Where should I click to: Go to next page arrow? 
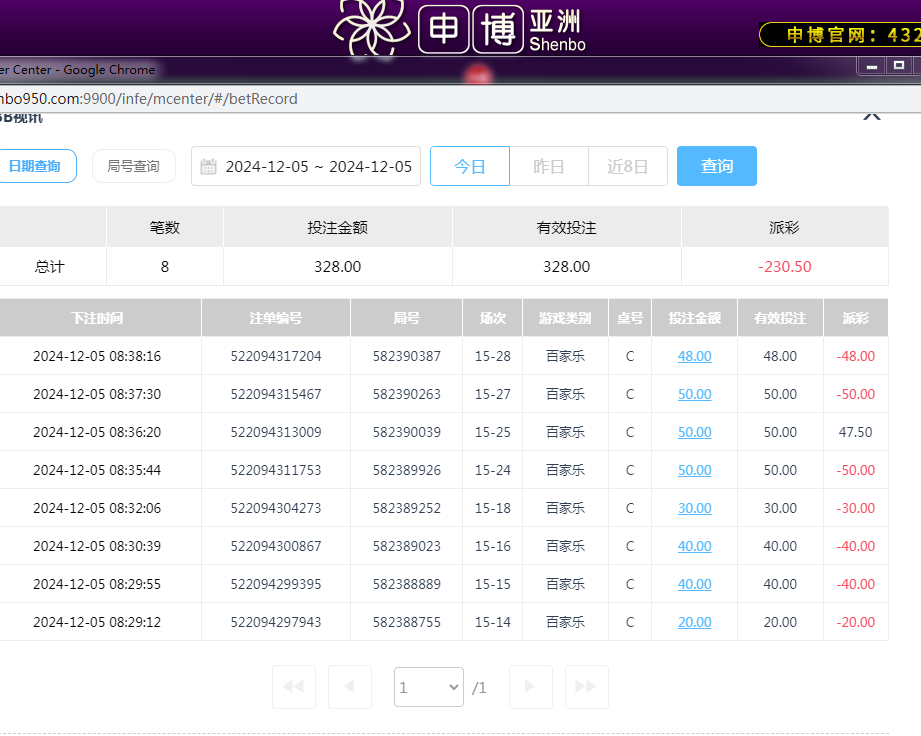pos(531,687)
